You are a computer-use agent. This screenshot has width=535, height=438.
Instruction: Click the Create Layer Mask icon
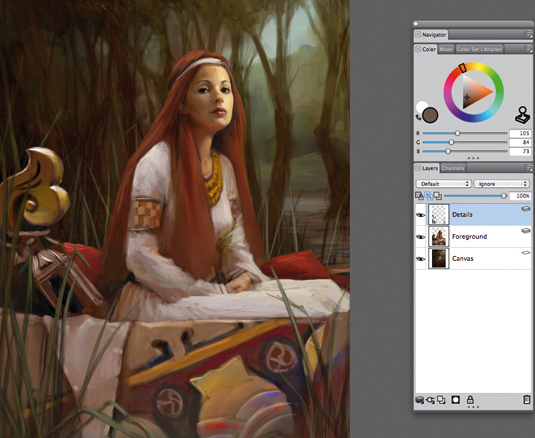pyautogui.click(x=456, y=399)
